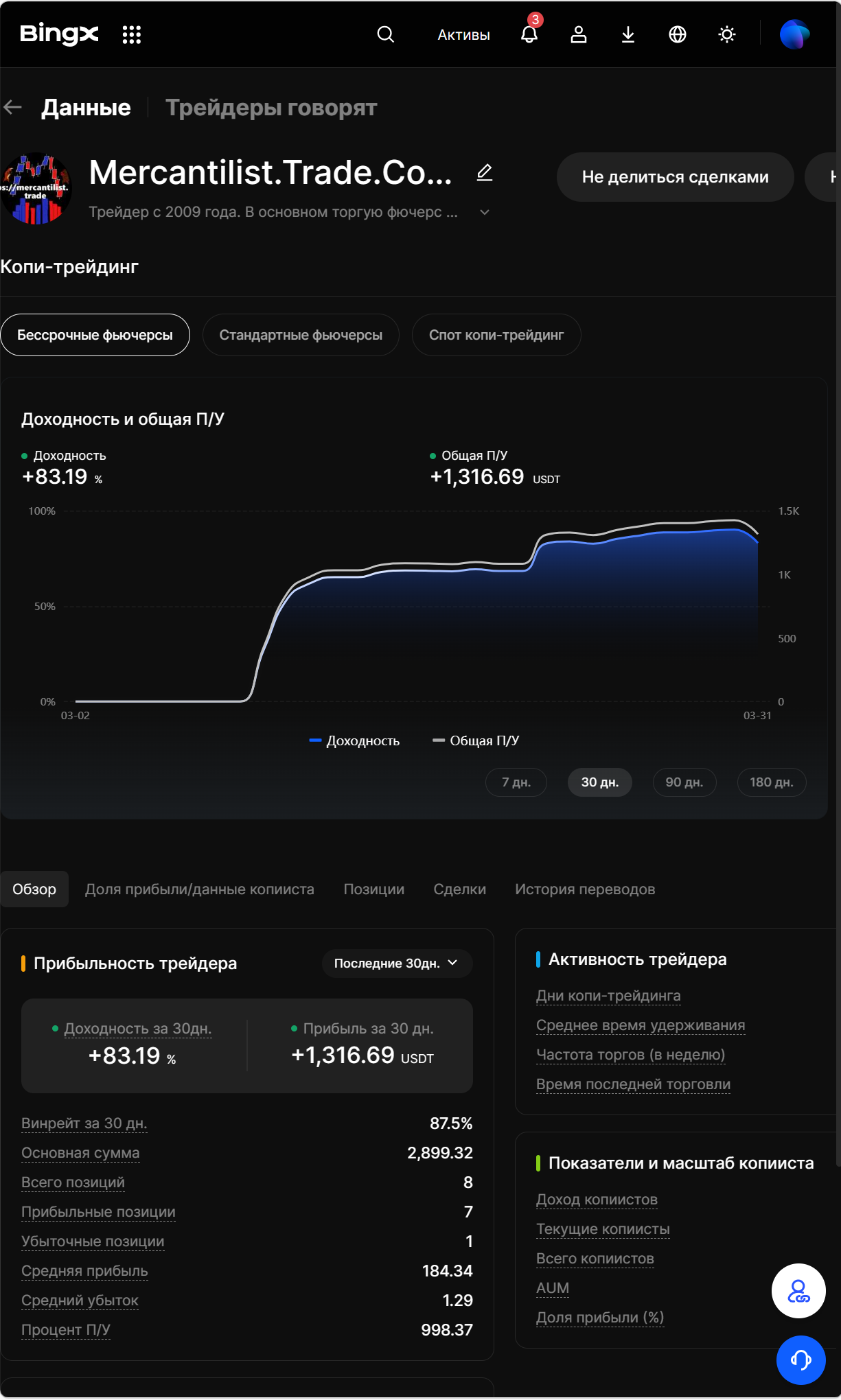Screen dimensions: 841x1400
Task: Toggle light theme with sun icon
Action: tap(727, 34)
